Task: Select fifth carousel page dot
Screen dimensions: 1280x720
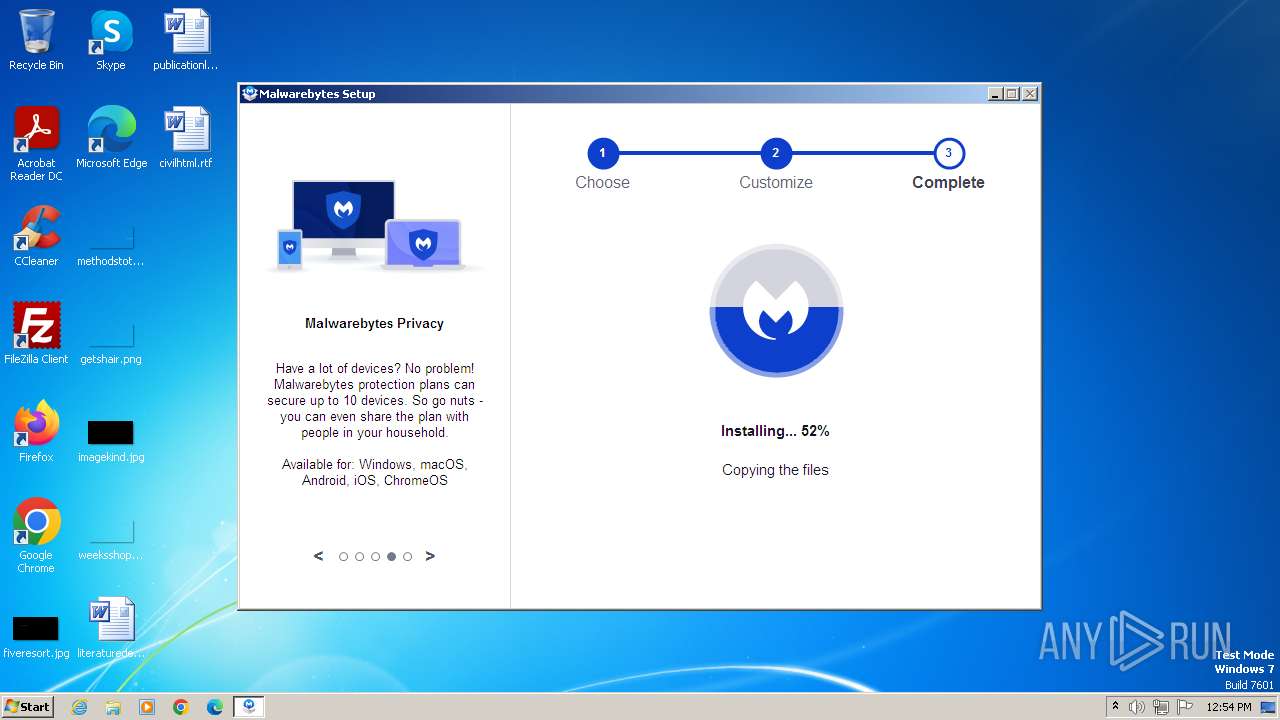Action: point(407,557)
